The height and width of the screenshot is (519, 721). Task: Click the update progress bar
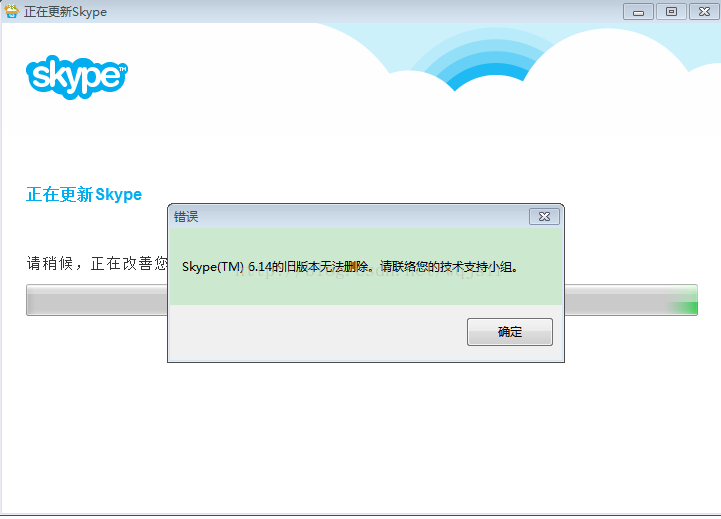[362, 300]
